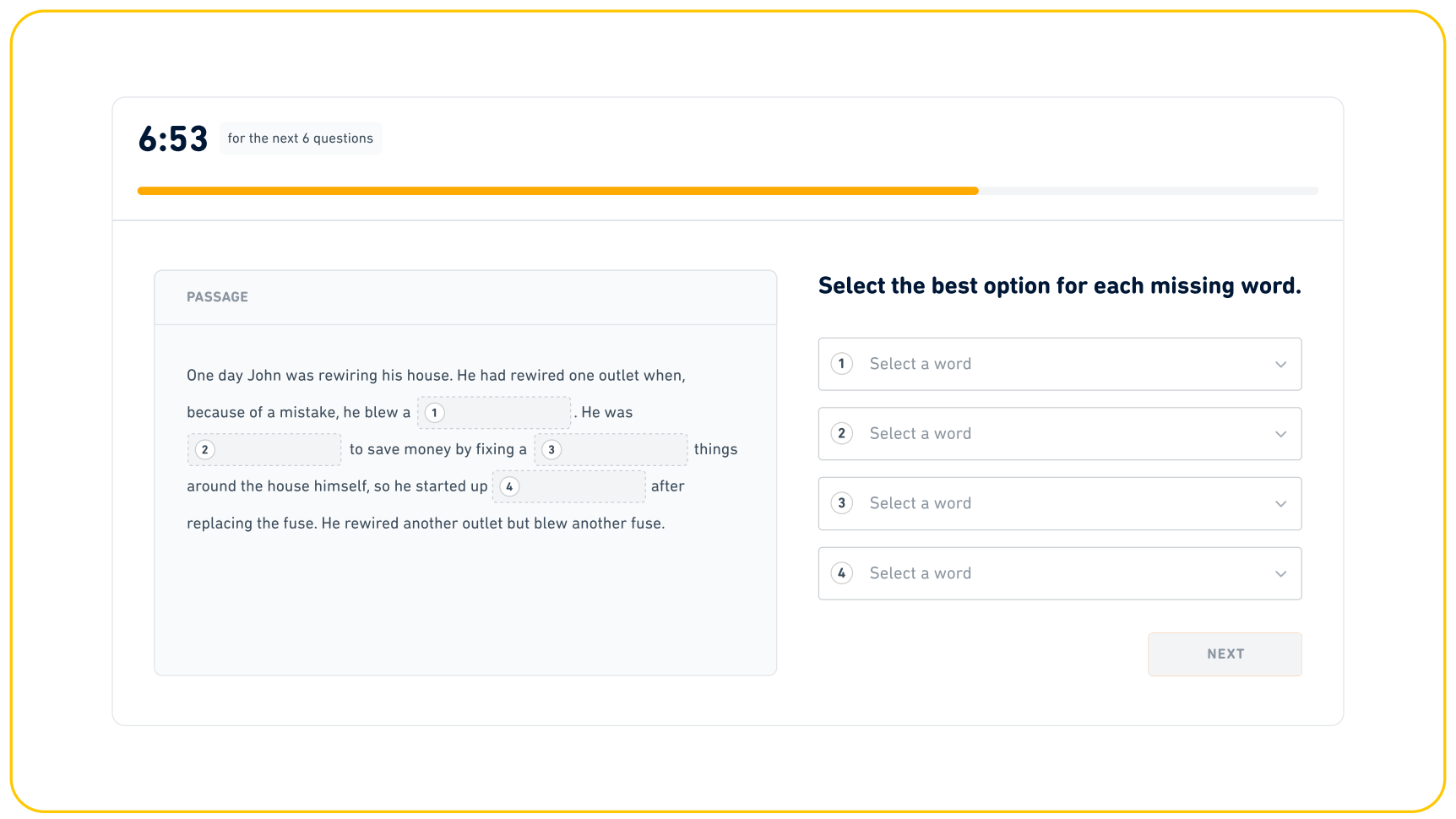Click the orange progress bar
The width and height of the screenshot is (1456, 819).
(557, 191)
